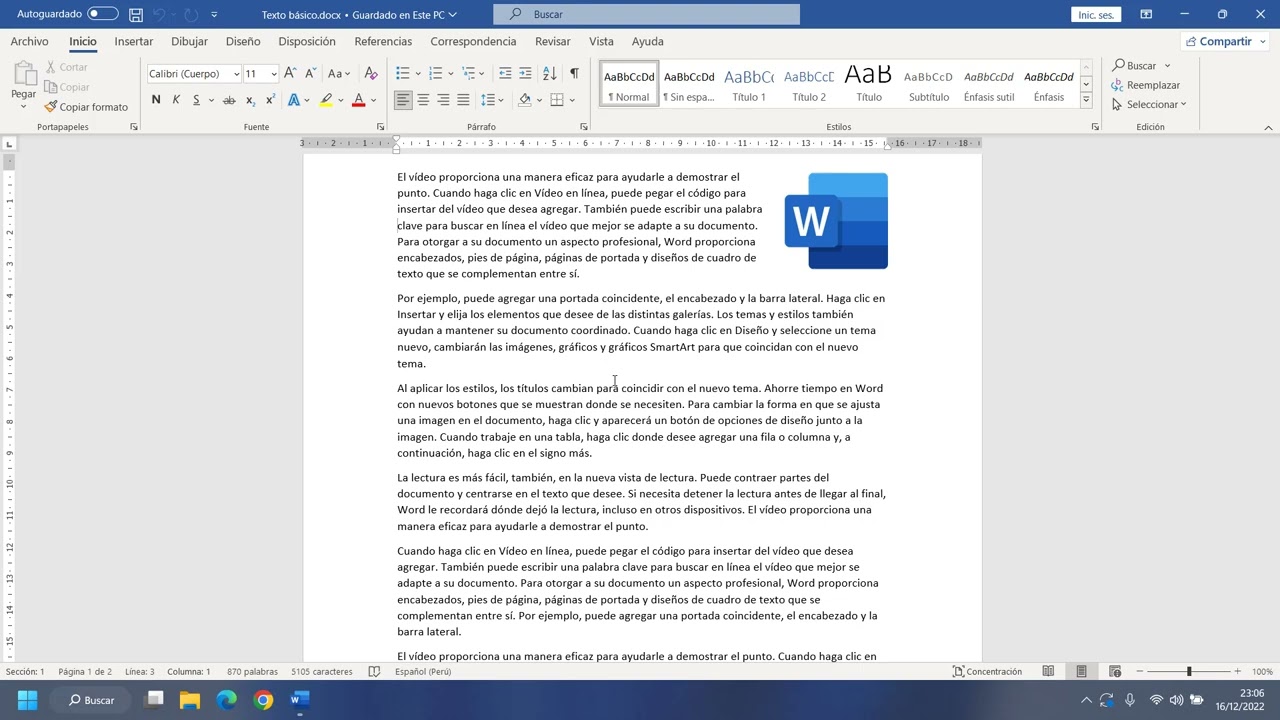The image size is (1280, 720).
Task: Click the yellow text highlight color
Action: pos(326,100)
